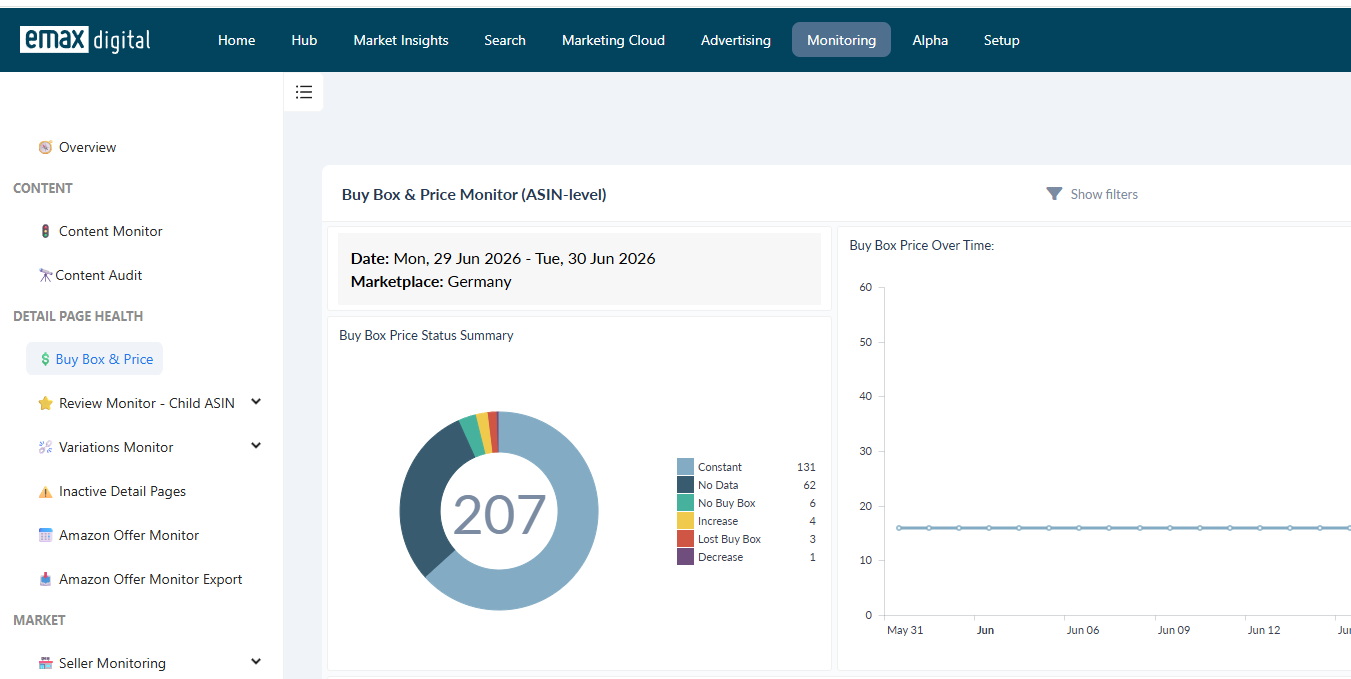Click the Variations Monitor icon
This screenshot has height=679, width=1351.
click(x=45, y=447)
